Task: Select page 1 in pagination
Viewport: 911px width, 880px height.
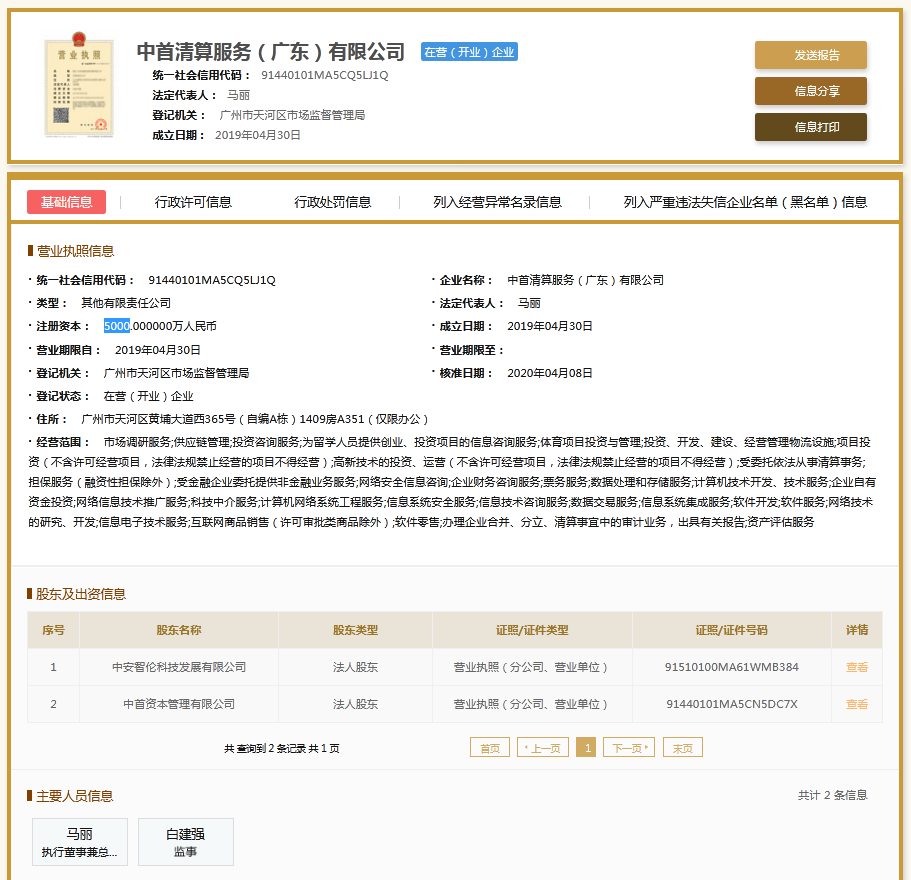Action: tap(586, 748)
